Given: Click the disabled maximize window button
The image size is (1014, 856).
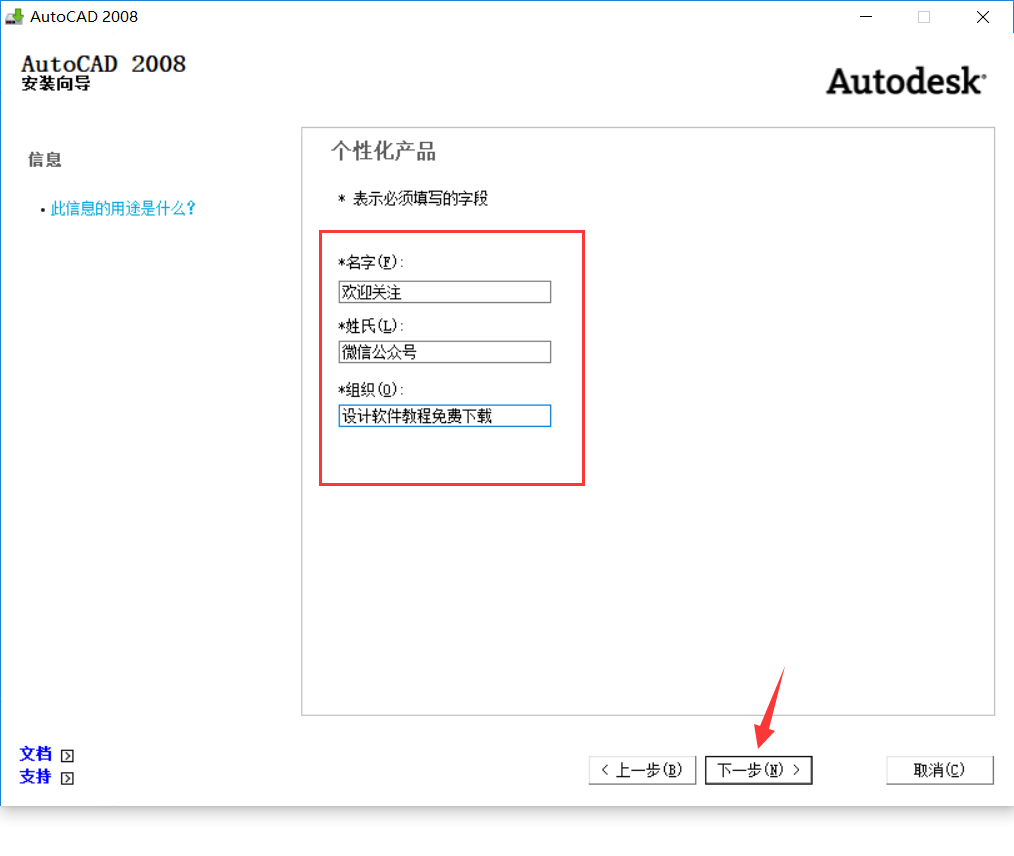Looking at the screenshot, I should click(x=924, y=17).
